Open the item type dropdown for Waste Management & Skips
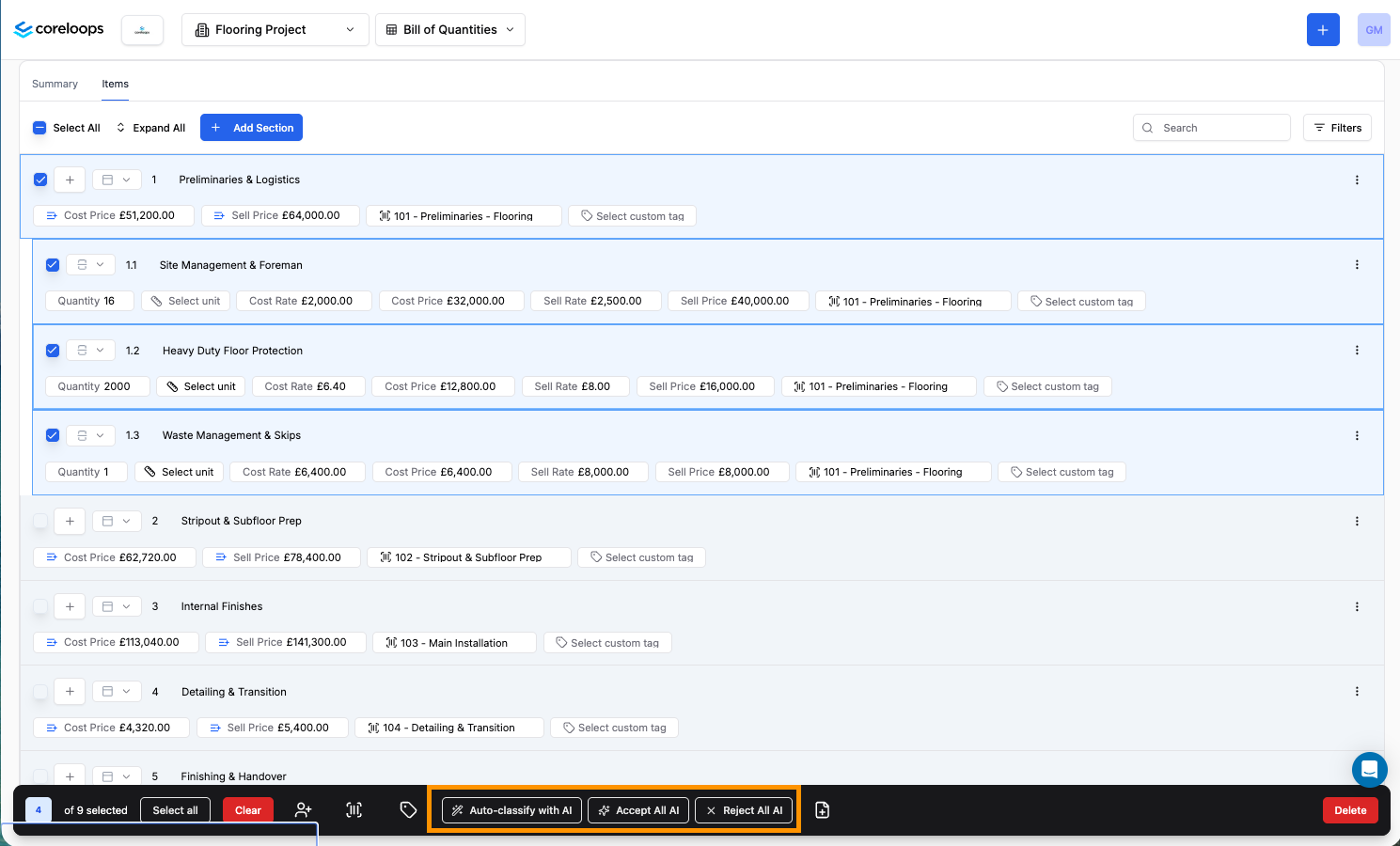This screenshot has width=1400, height=846. pos(91,435)
